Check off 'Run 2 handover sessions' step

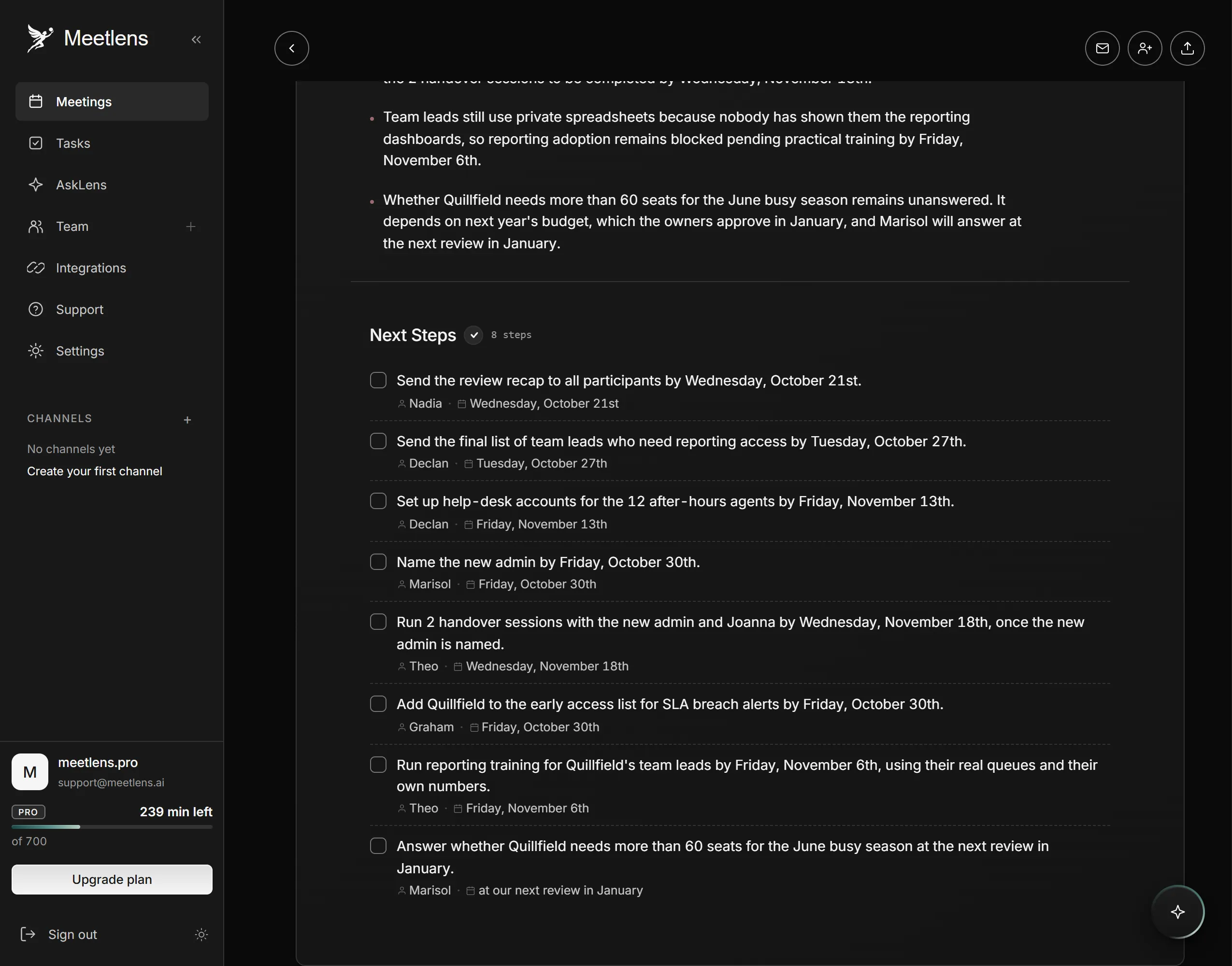pos(378,622)
